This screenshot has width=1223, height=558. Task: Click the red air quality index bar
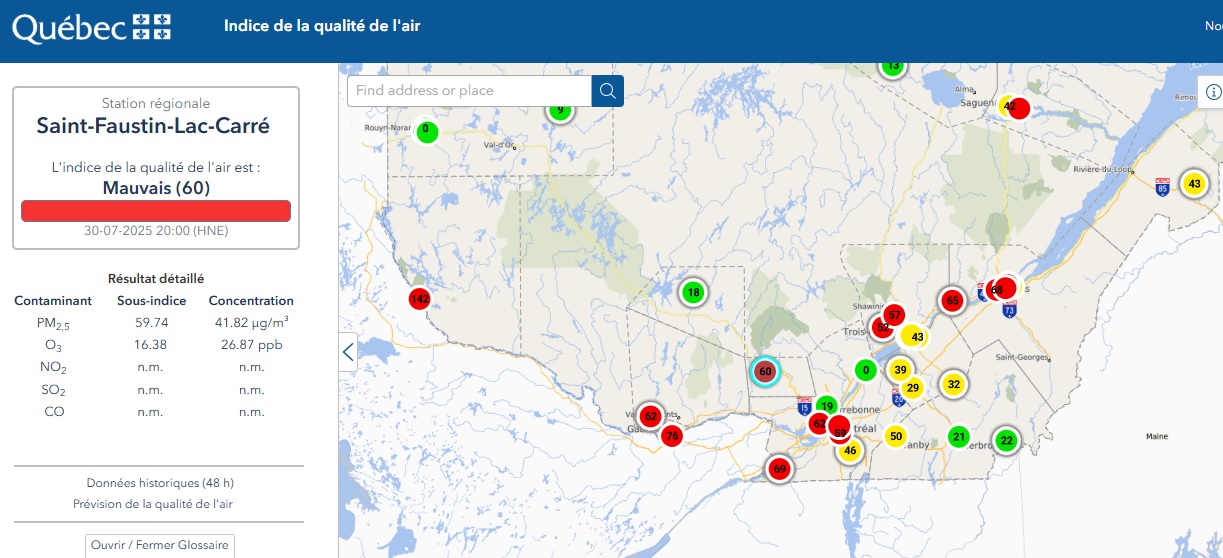click(x=156, y=211)
